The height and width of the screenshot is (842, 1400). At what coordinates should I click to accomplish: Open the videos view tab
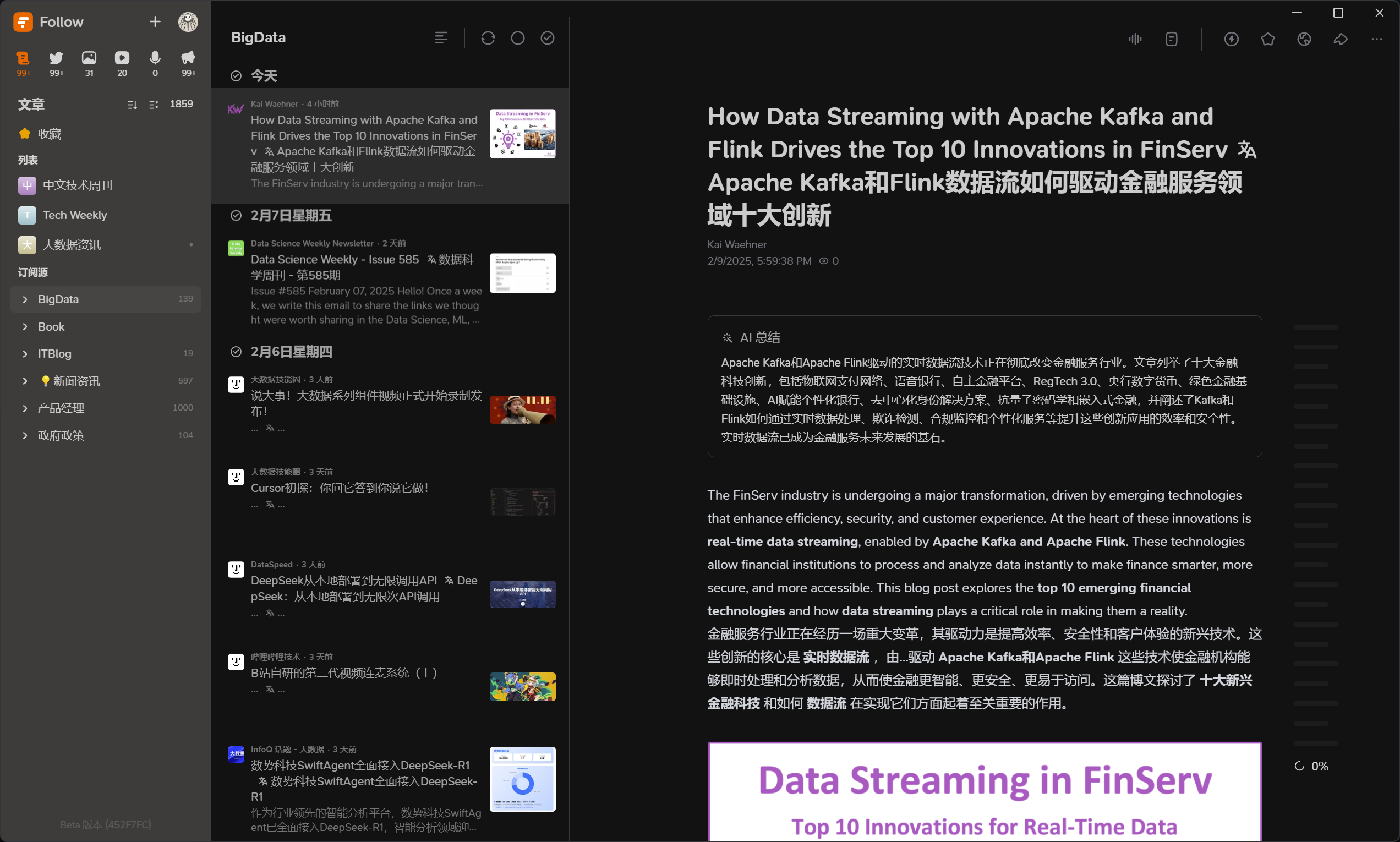click(122, 58)
